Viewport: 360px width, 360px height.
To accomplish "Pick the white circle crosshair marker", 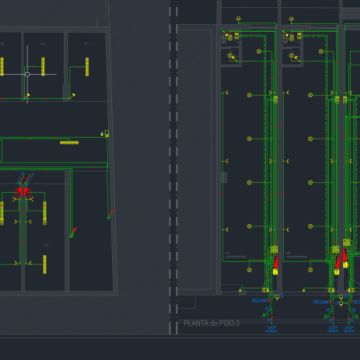I will click(x=28, y=74).
